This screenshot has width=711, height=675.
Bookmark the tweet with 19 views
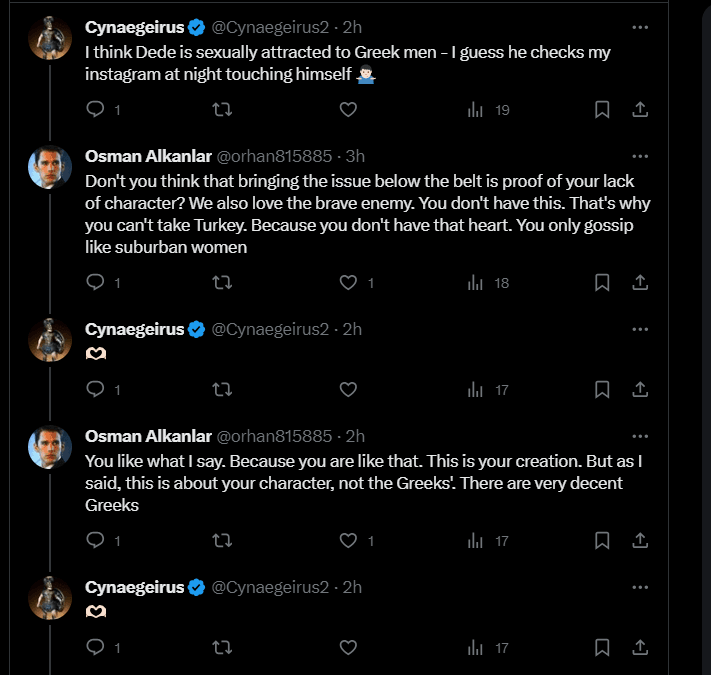[602, 110]
